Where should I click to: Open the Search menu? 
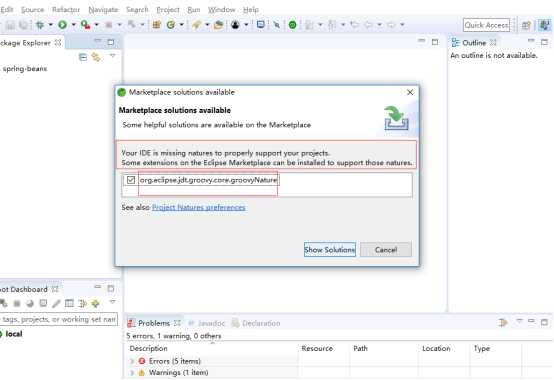(x=137, y=10)
